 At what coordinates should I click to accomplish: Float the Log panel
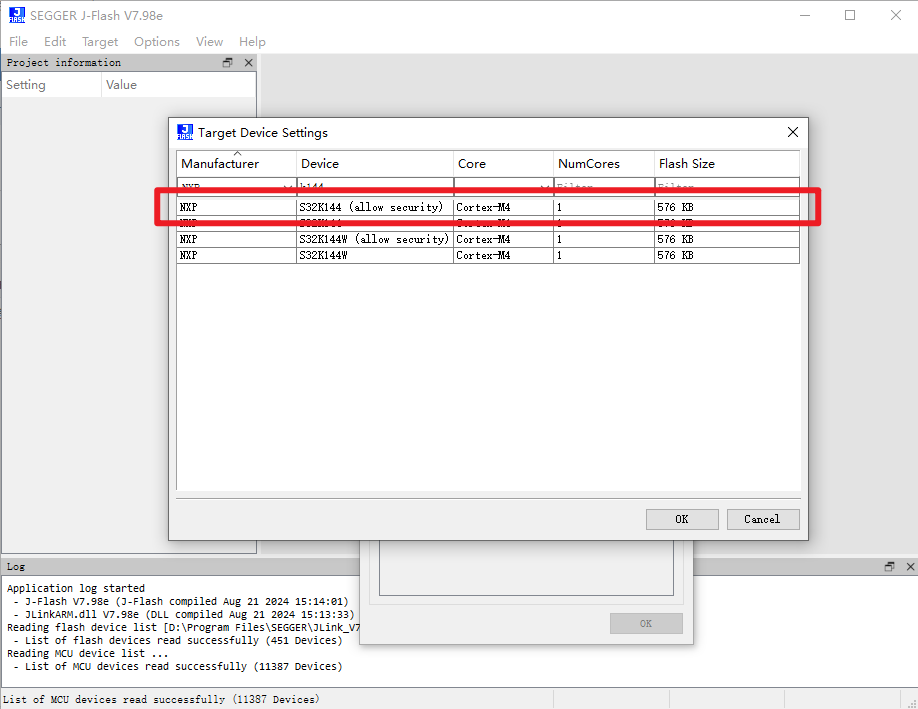(x=889, y=567)
